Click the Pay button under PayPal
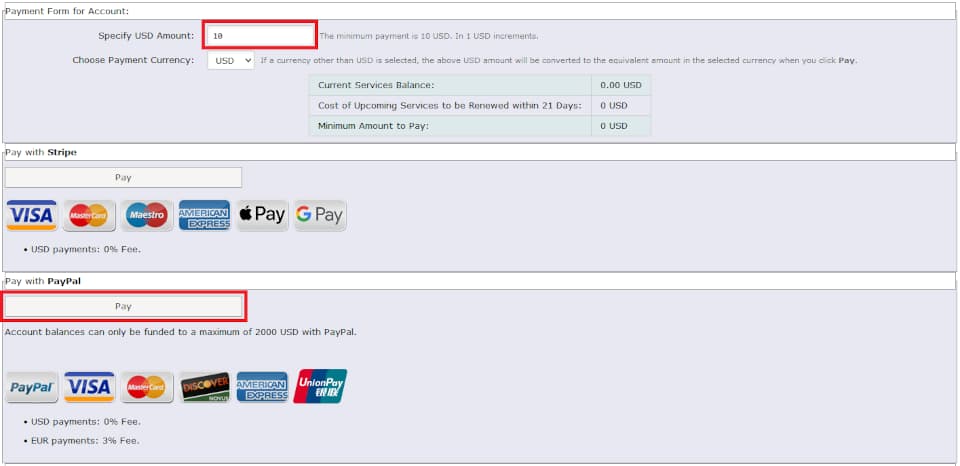 [123, 306]
